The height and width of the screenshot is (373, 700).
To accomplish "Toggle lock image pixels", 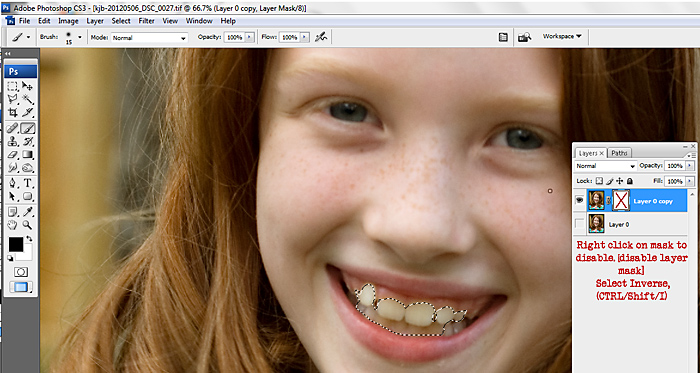I will click(x=610, y=181).
